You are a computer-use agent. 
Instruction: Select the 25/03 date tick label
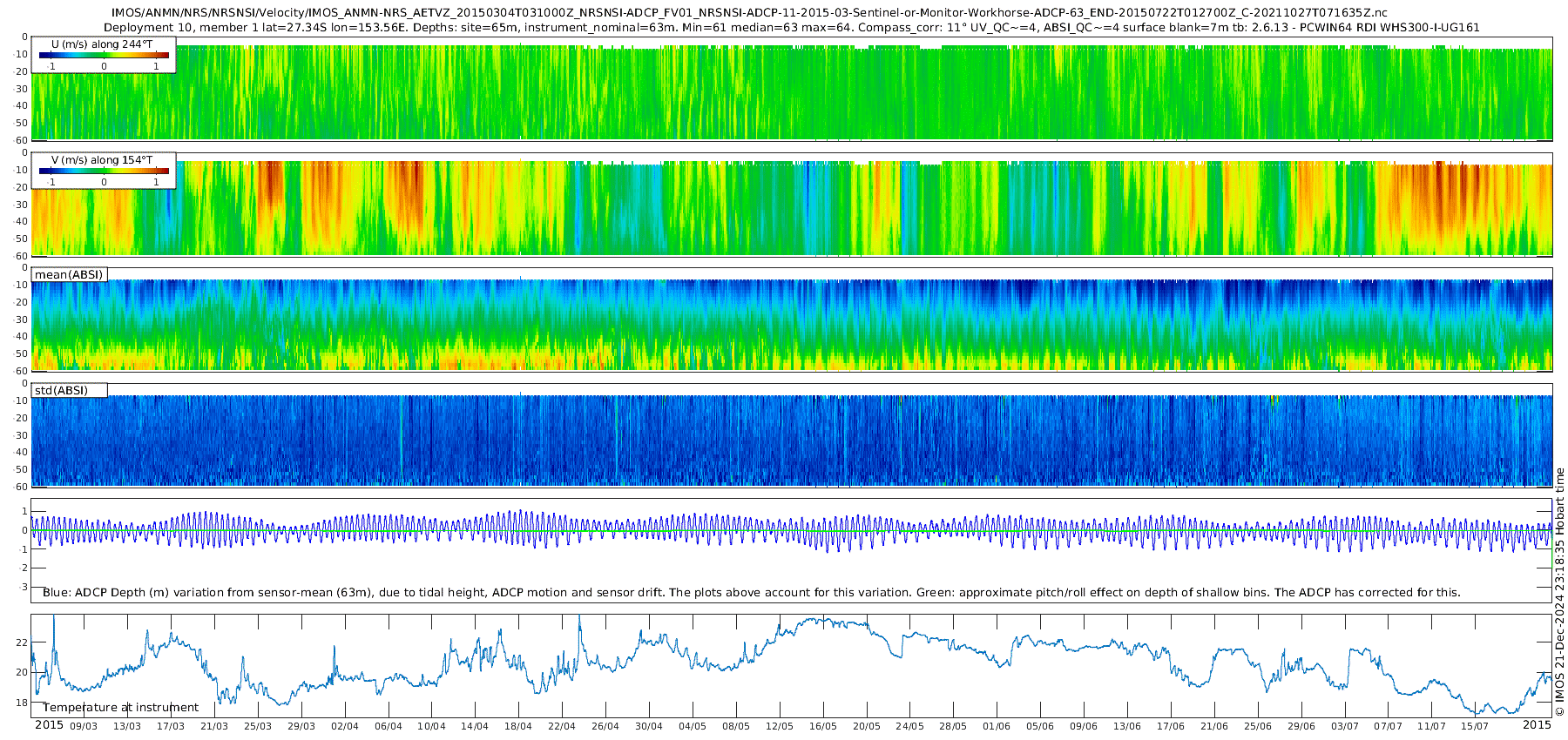pyautogui.click(x=258, y=727)
